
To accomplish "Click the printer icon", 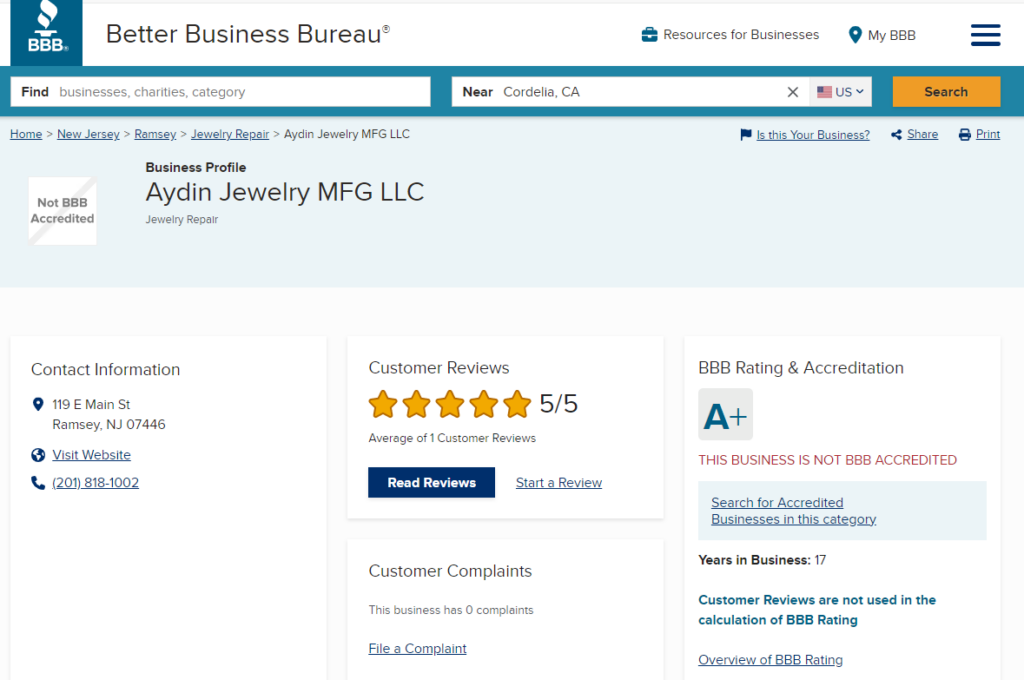I will 965,135.
